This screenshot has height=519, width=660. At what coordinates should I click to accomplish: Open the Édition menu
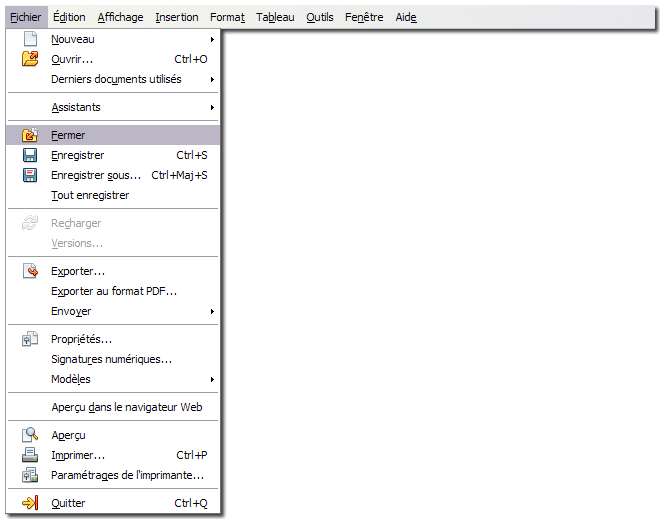(69, 17)
